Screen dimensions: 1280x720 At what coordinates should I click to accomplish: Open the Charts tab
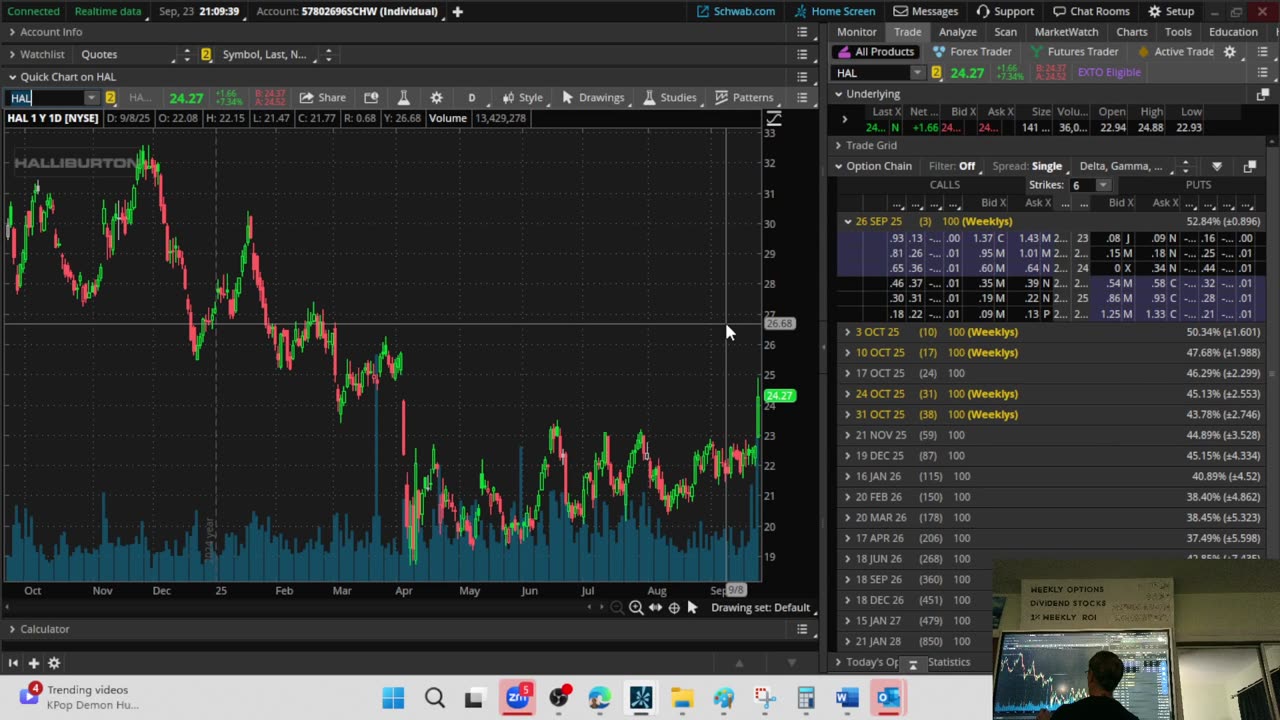(1132, 32)
